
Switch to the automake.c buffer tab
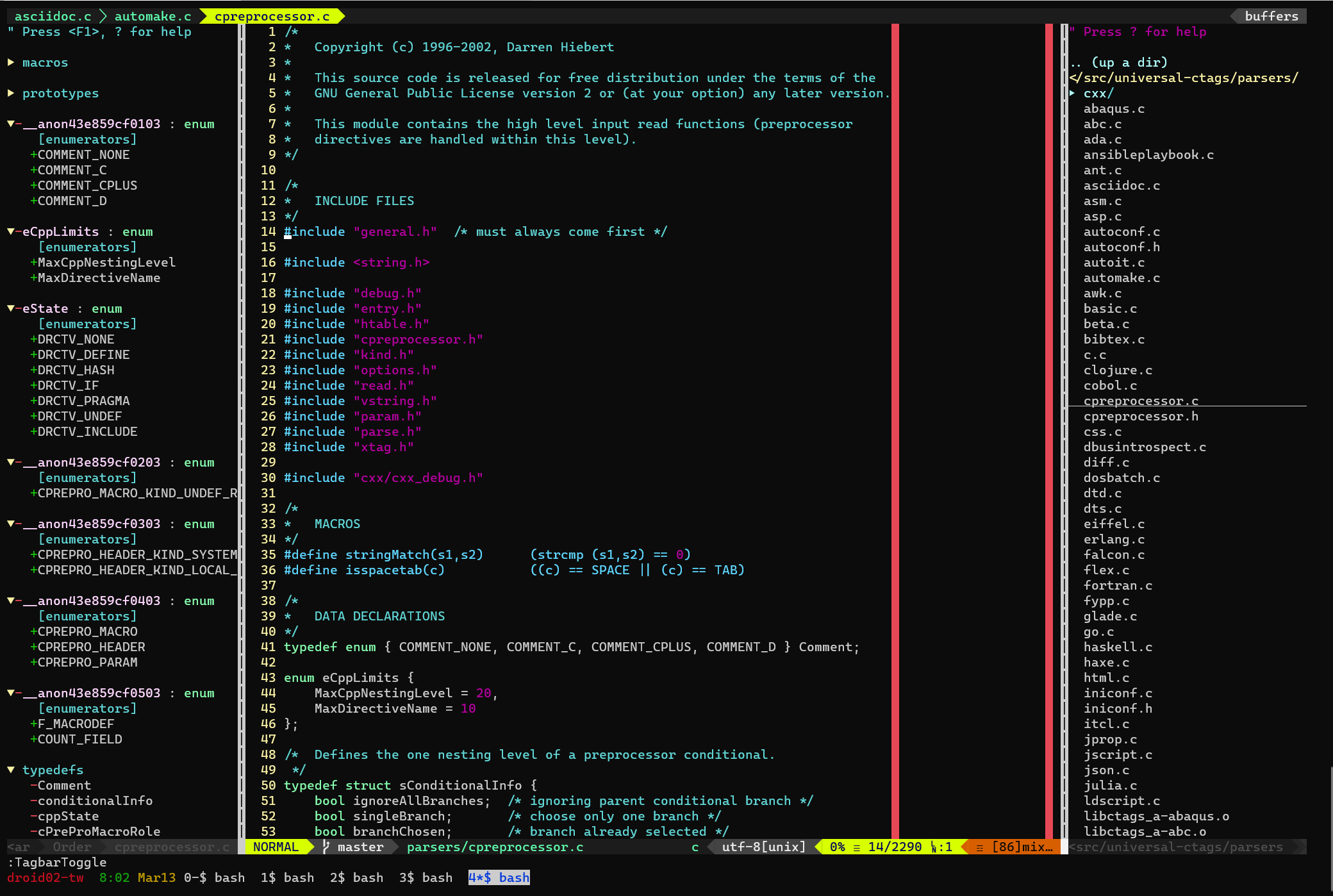tap(153, 16)
